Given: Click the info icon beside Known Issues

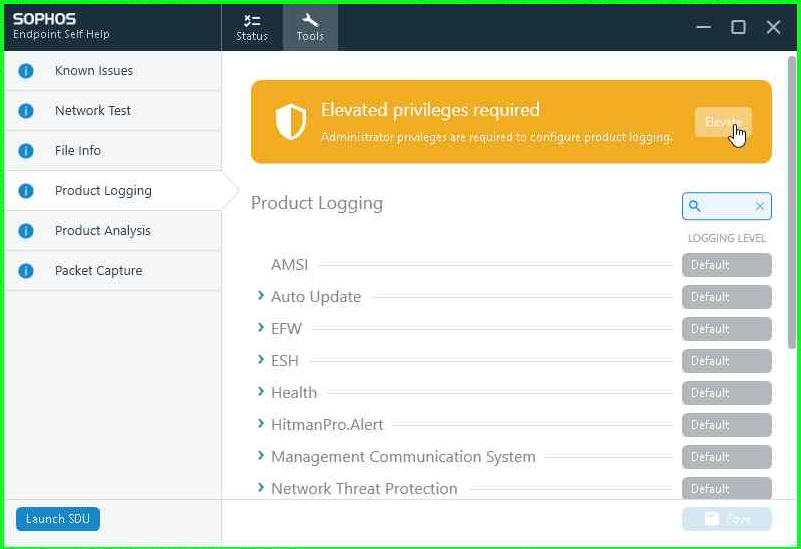Looking at the screenshot, I should (x=26, y=71).
